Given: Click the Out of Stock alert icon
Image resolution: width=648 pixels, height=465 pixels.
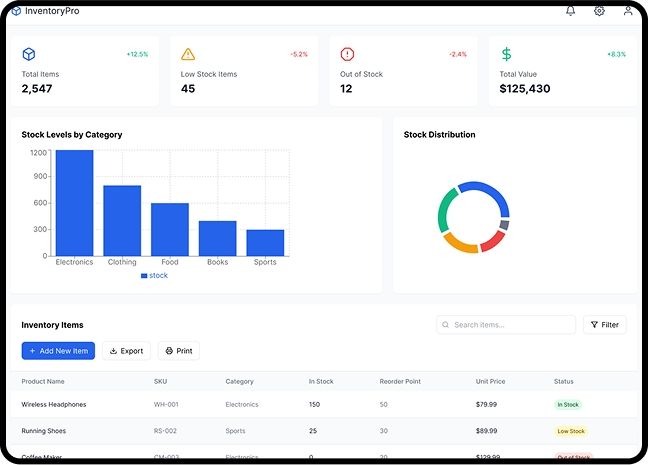Looking at the screenshot, I should click(347, 54).
